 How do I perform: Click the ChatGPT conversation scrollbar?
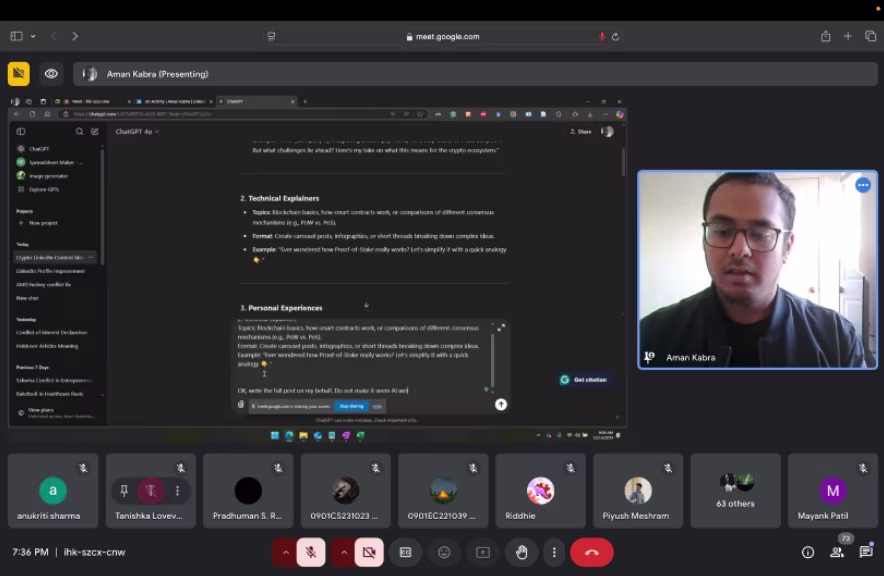click(623, 163)
